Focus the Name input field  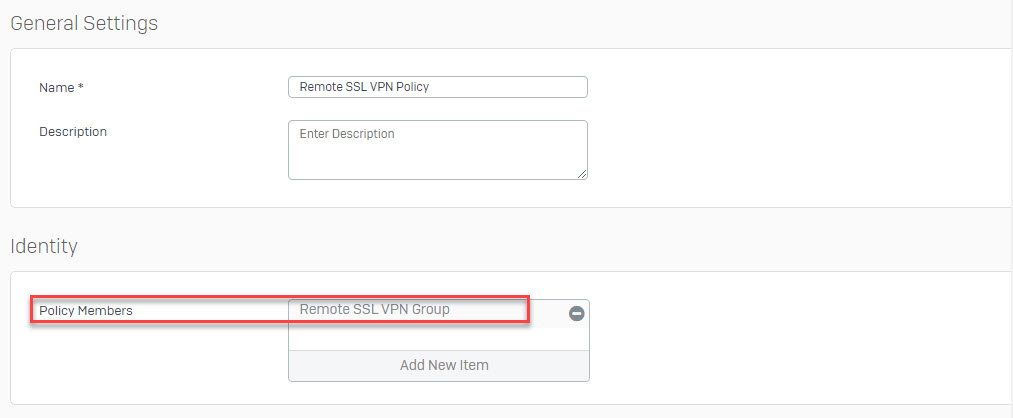(437, 87)
